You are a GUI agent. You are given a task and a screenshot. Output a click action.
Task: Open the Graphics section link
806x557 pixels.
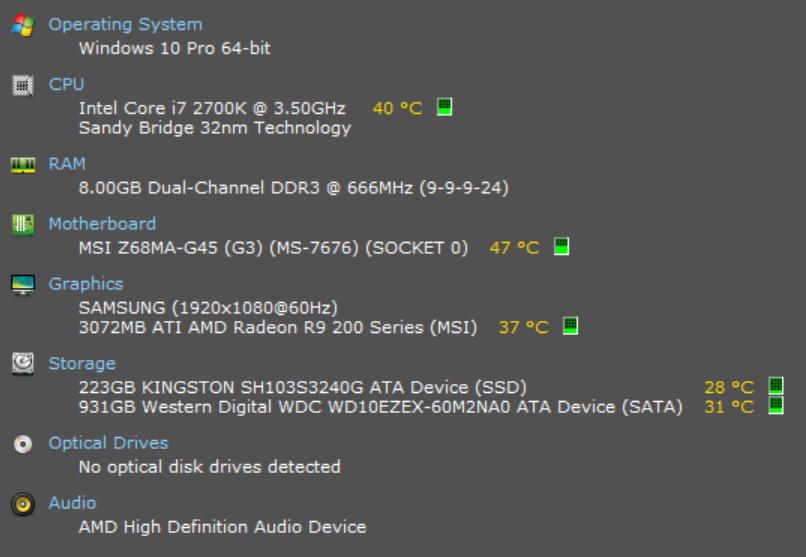click(x=86, y=284)
